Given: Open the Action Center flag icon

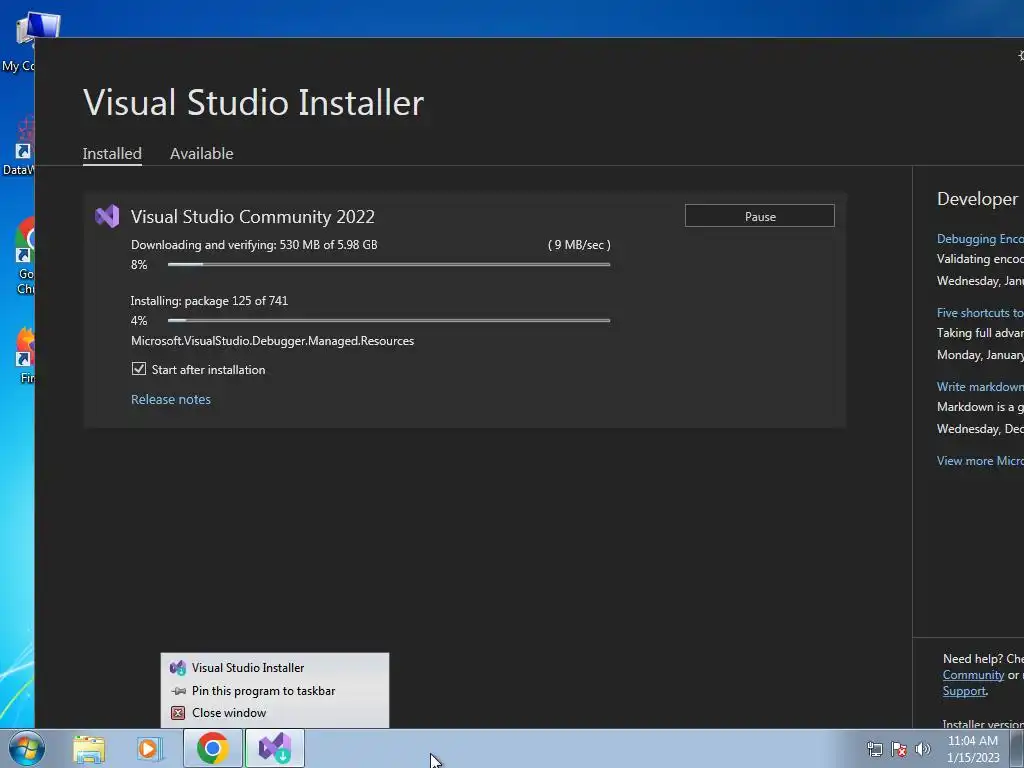Looking at the screenshot, I should tap(899, 749).
